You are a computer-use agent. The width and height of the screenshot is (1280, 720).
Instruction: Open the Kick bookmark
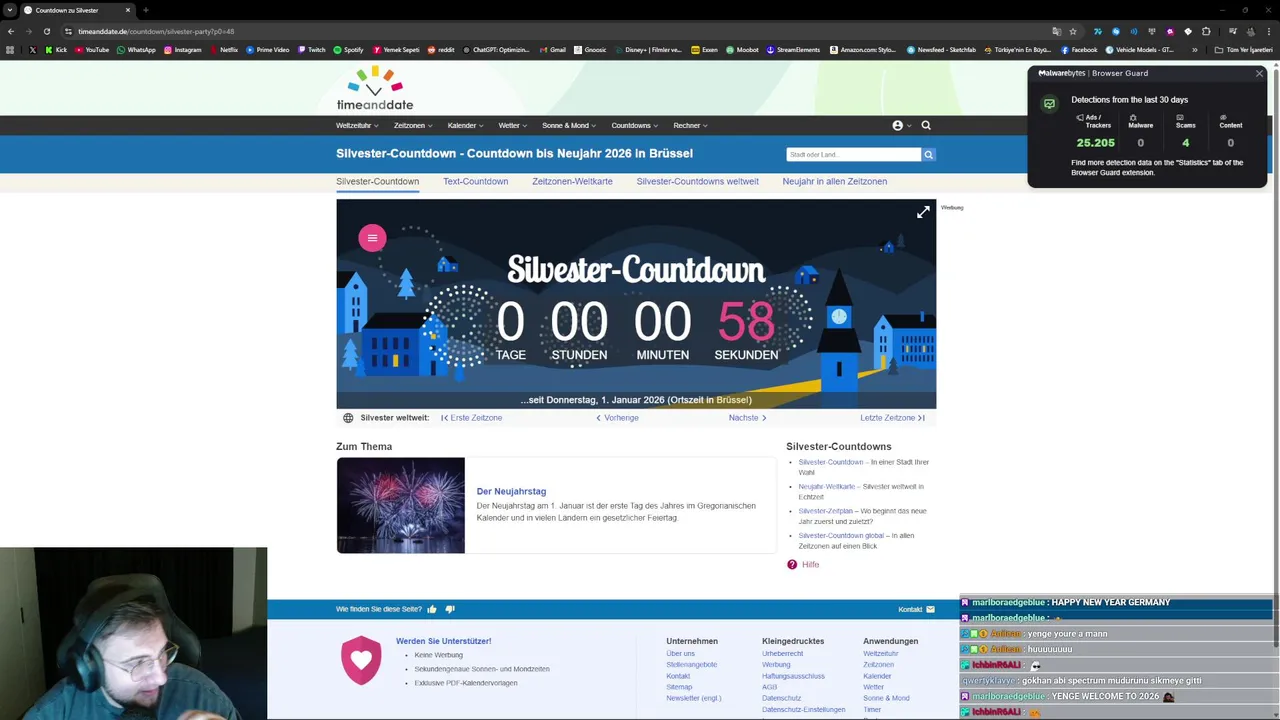click(56, 49)
